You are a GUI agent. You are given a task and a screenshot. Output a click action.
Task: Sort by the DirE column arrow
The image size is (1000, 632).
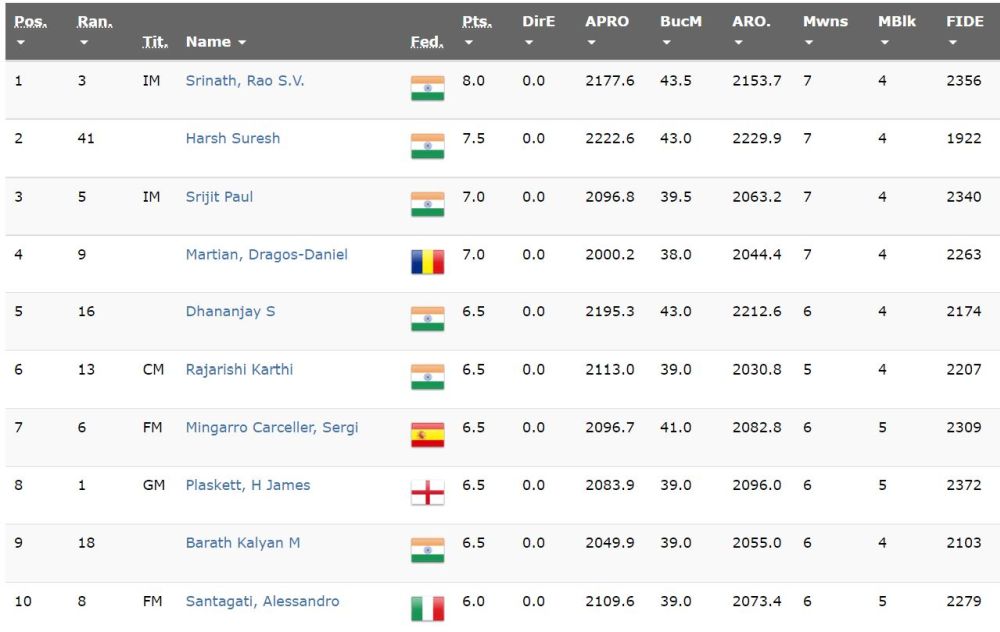coord(528,43)
